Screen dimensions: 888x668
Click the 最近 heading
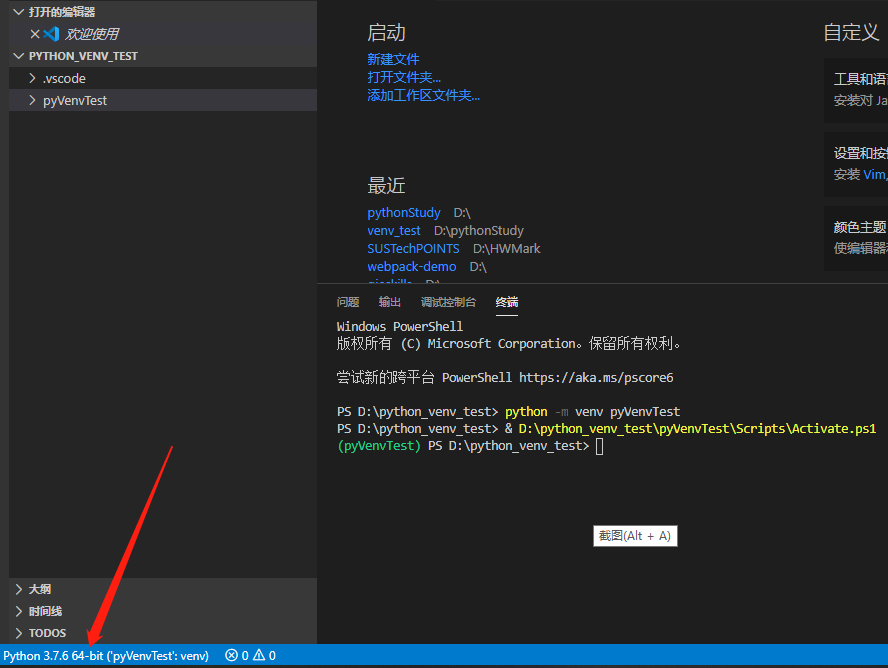pos(386,186)
